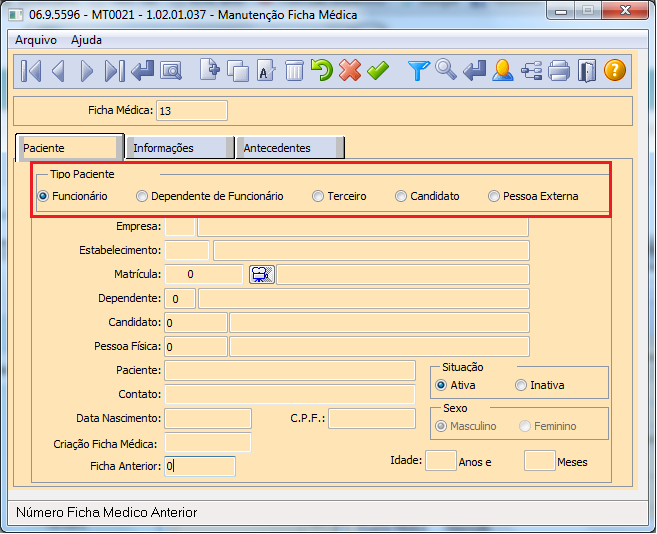Add a new record icon
The width and height of the screenshot is (657, 534).
pos(210,70)
